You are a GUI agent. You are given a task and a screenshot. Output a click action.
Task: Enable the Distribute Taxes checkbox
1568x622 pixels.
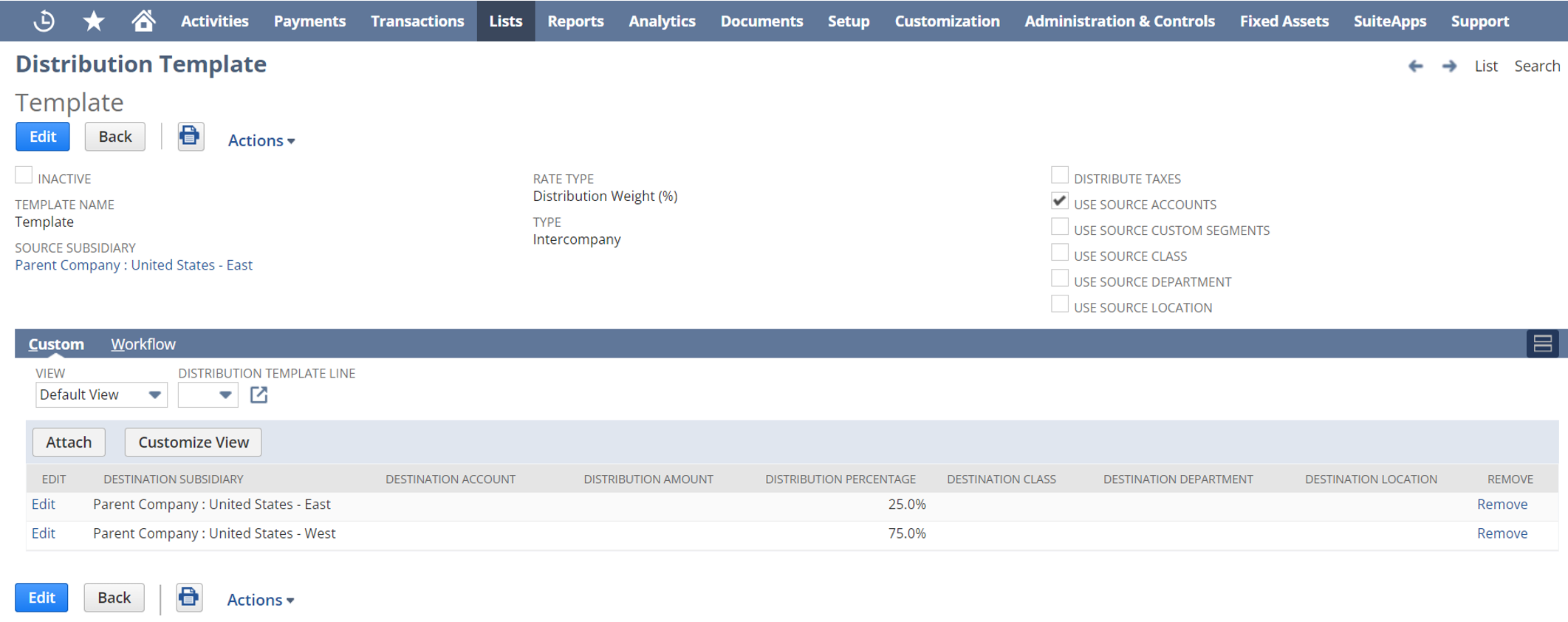pos(1060,176)
